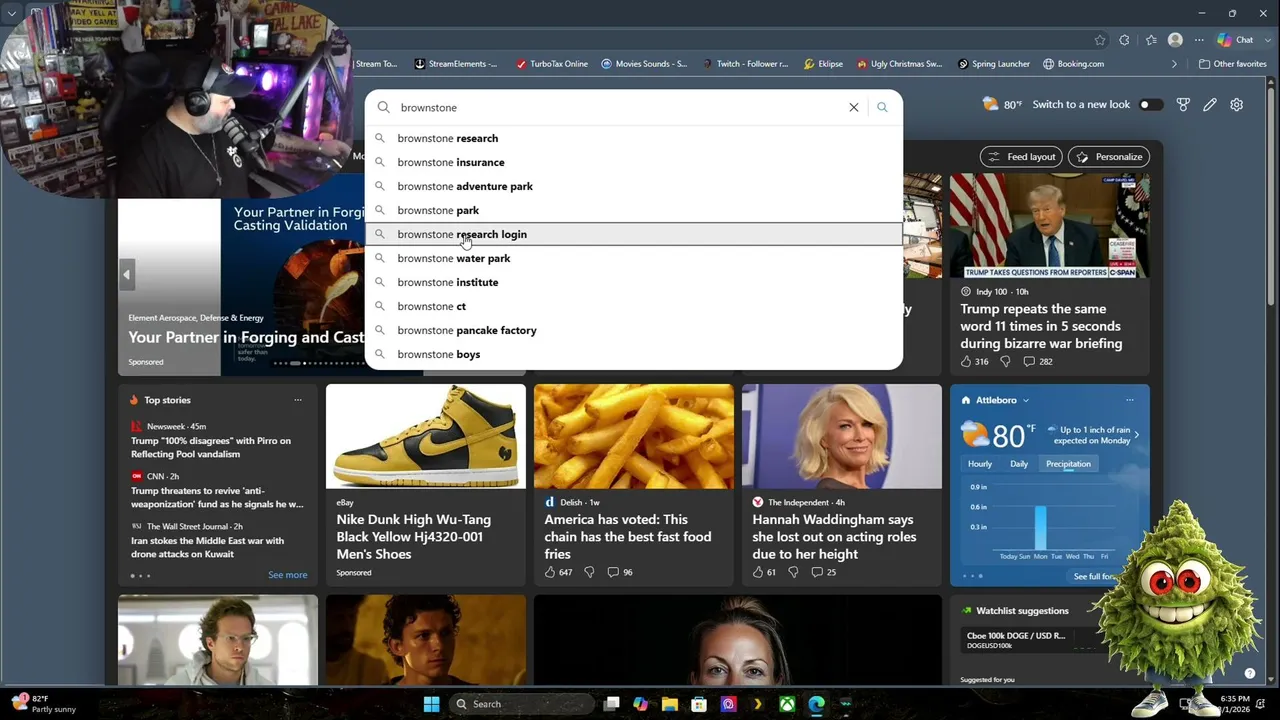Open the Other favorites folder
Screen dimensions: 1280x720
[x=1233, y=64]
